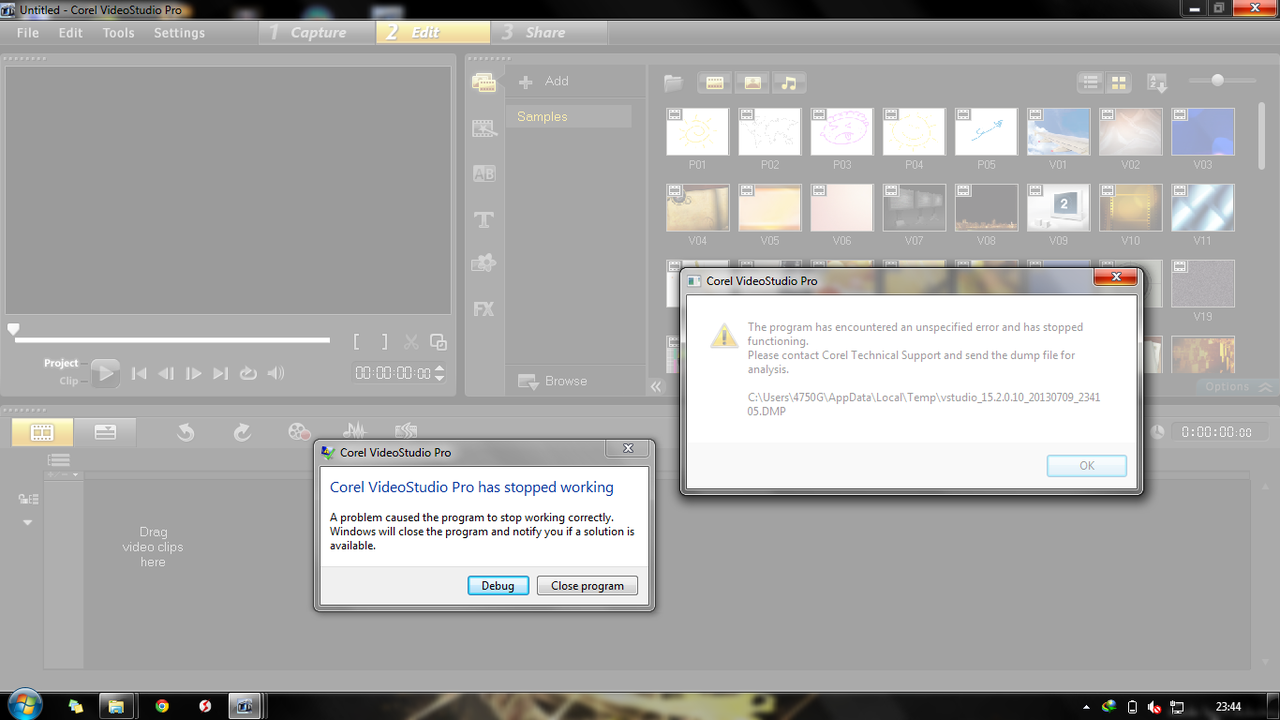Open the FX Filter library icon
The image size is (1280, 720).
point(484,309)
